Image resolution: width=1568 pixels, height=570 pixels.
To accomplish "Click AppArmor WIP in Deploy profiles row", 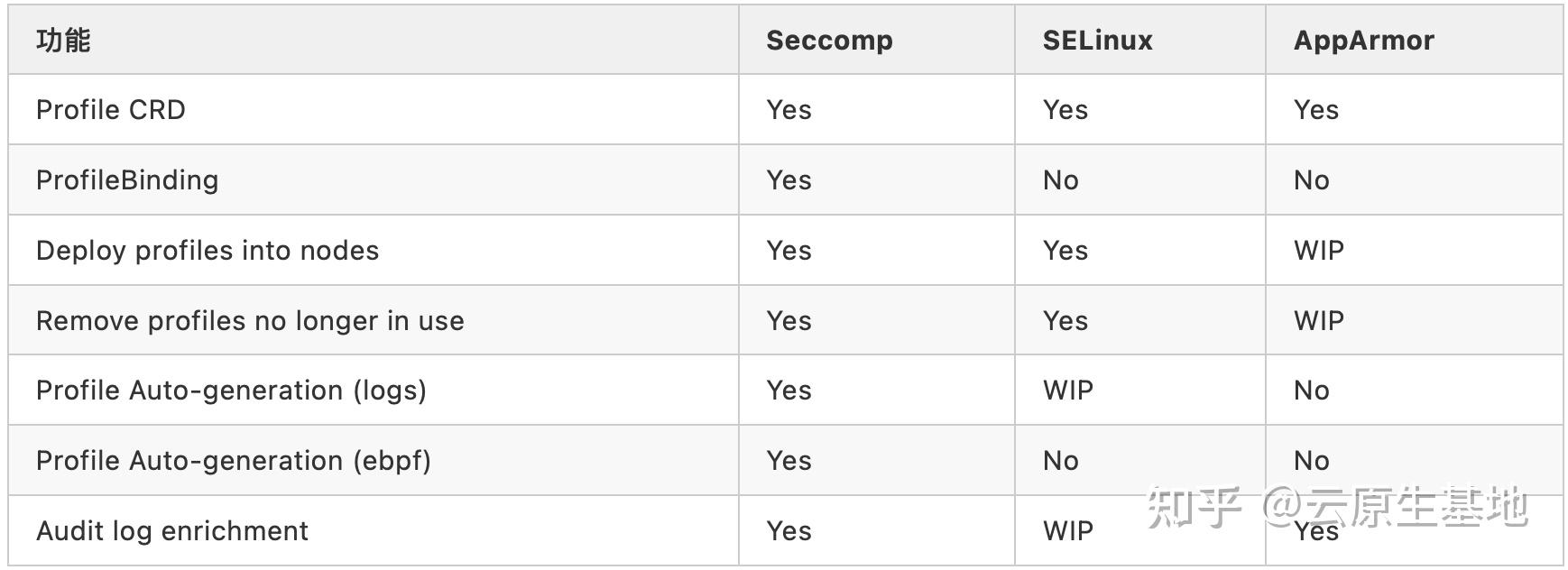I will tap(1318, 251).
